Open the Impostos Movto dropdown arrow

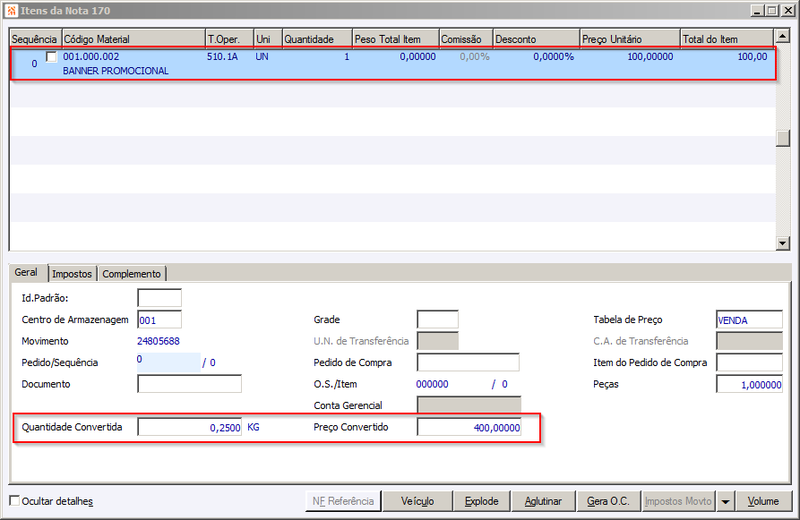pos(725,501)
